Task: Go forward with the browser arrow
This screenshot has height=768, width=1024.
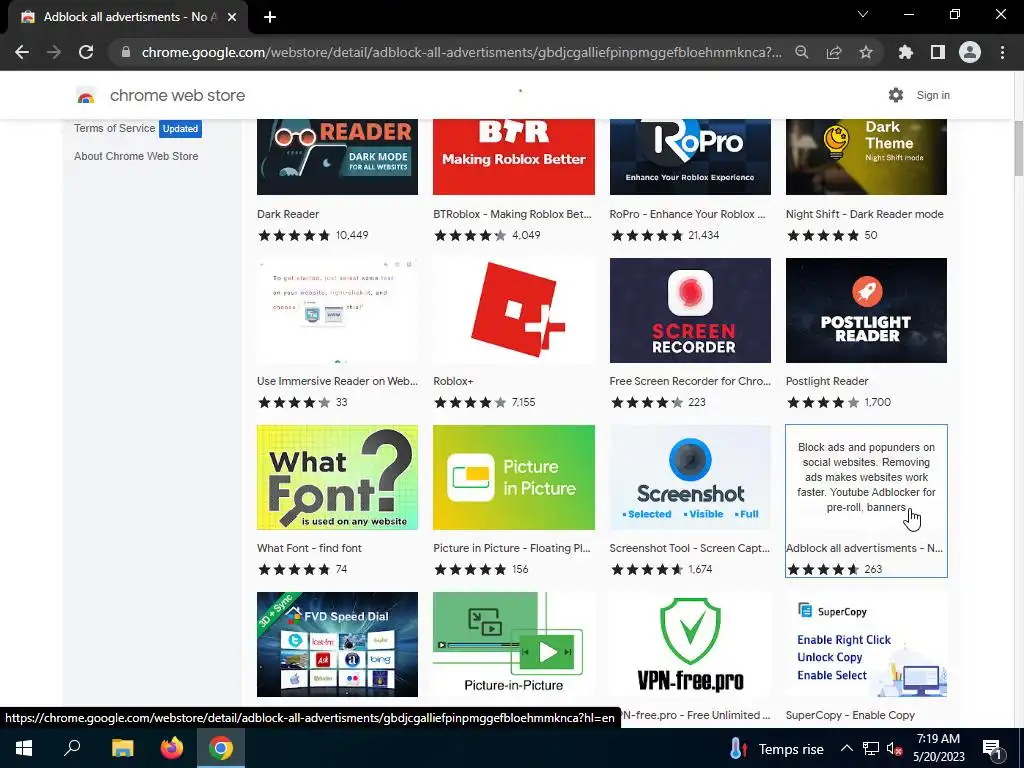Action: click(x=54, y=52)
